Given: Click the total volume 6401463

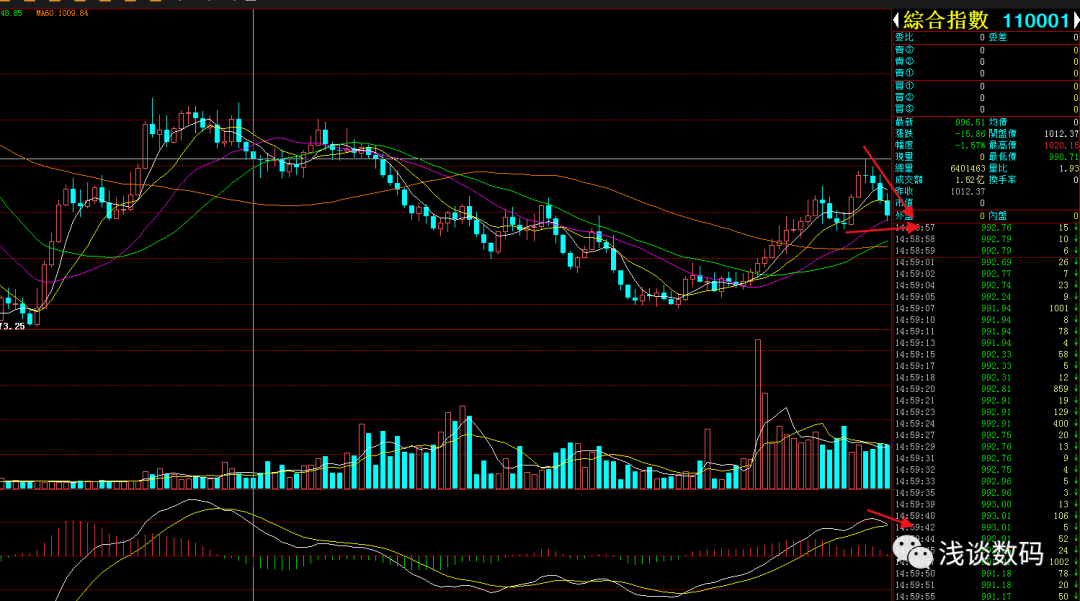Looking at the screenshot, I should (968, 169).
